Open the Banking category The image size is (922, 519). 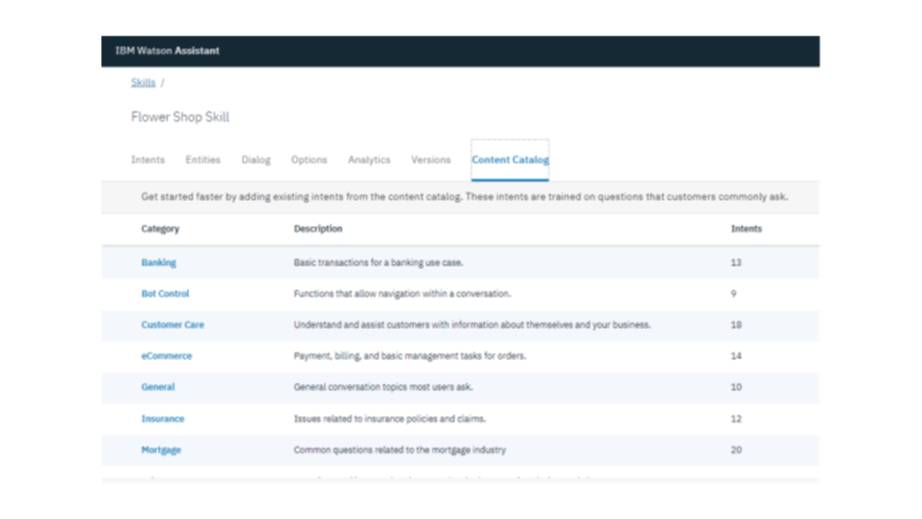pos(158,263)
